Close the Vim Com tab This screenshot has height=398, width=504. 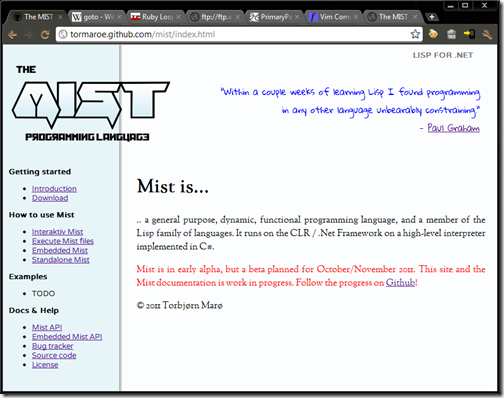356,17
